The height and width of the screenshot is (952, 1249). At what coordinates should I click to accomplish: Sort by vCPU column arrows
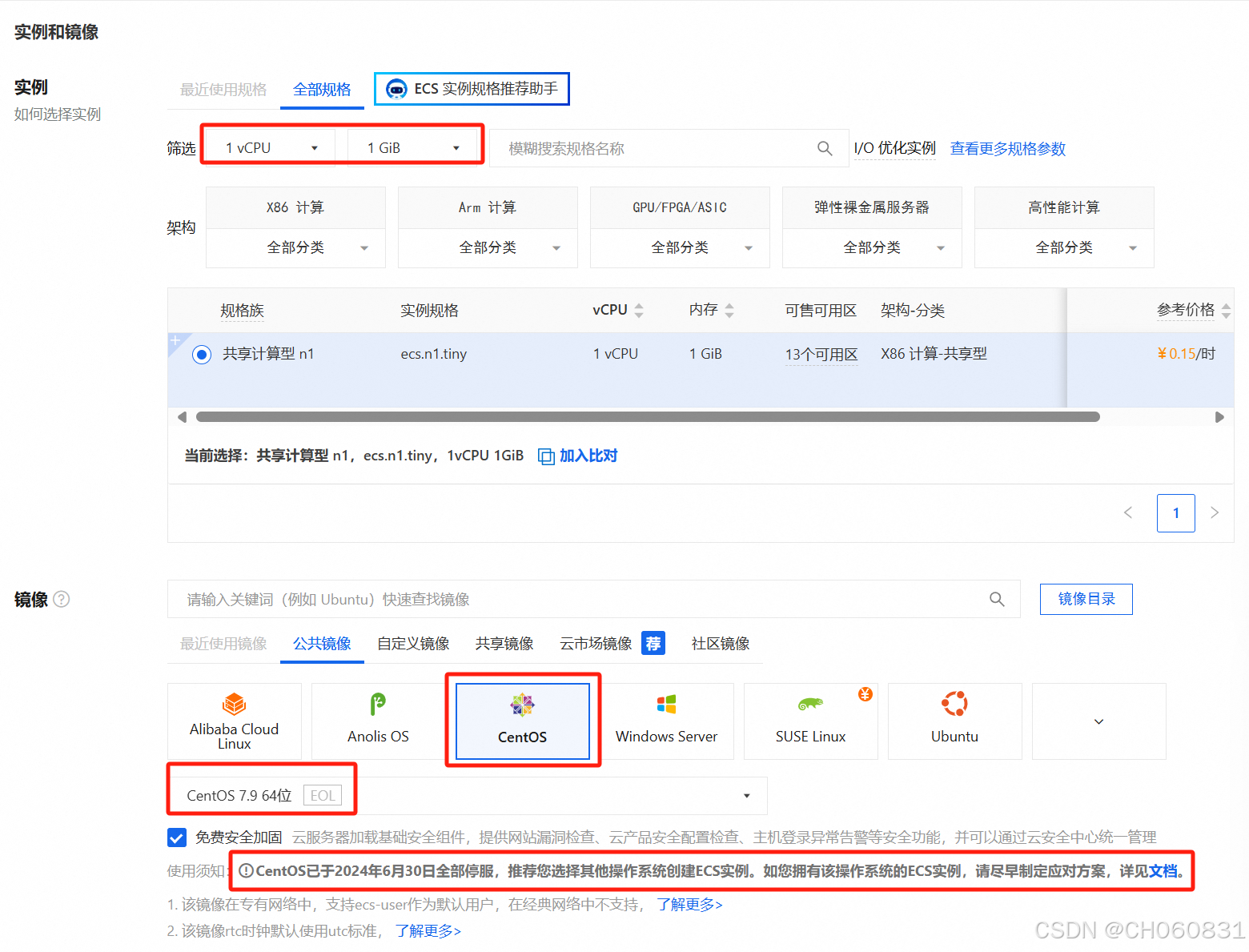point(639,311)
